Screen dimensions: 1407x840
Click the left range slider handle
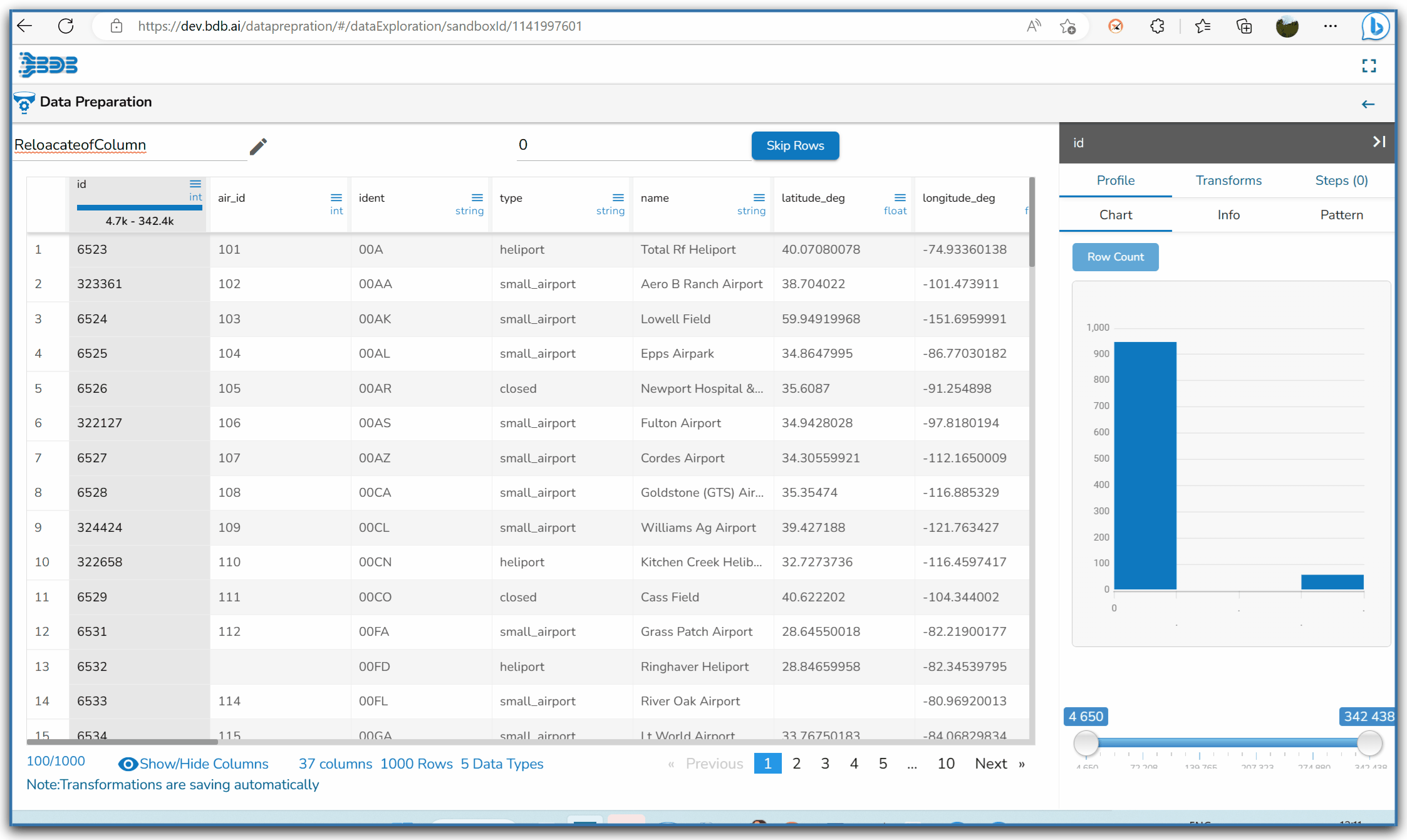(1086, 744)
